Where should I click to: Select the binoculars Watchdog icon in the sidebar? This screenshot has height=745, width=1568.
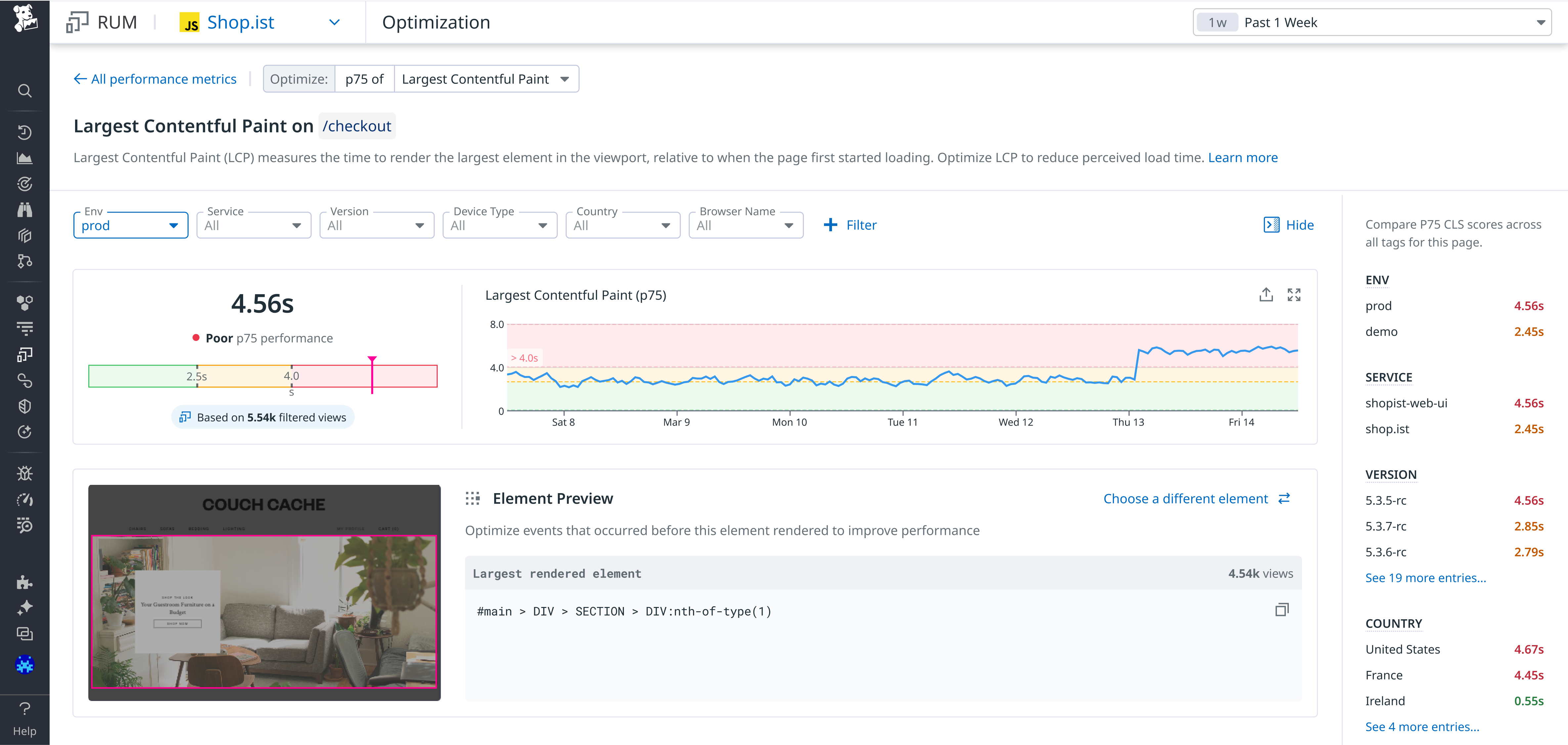pyautogui.click(x=25, y=209)
